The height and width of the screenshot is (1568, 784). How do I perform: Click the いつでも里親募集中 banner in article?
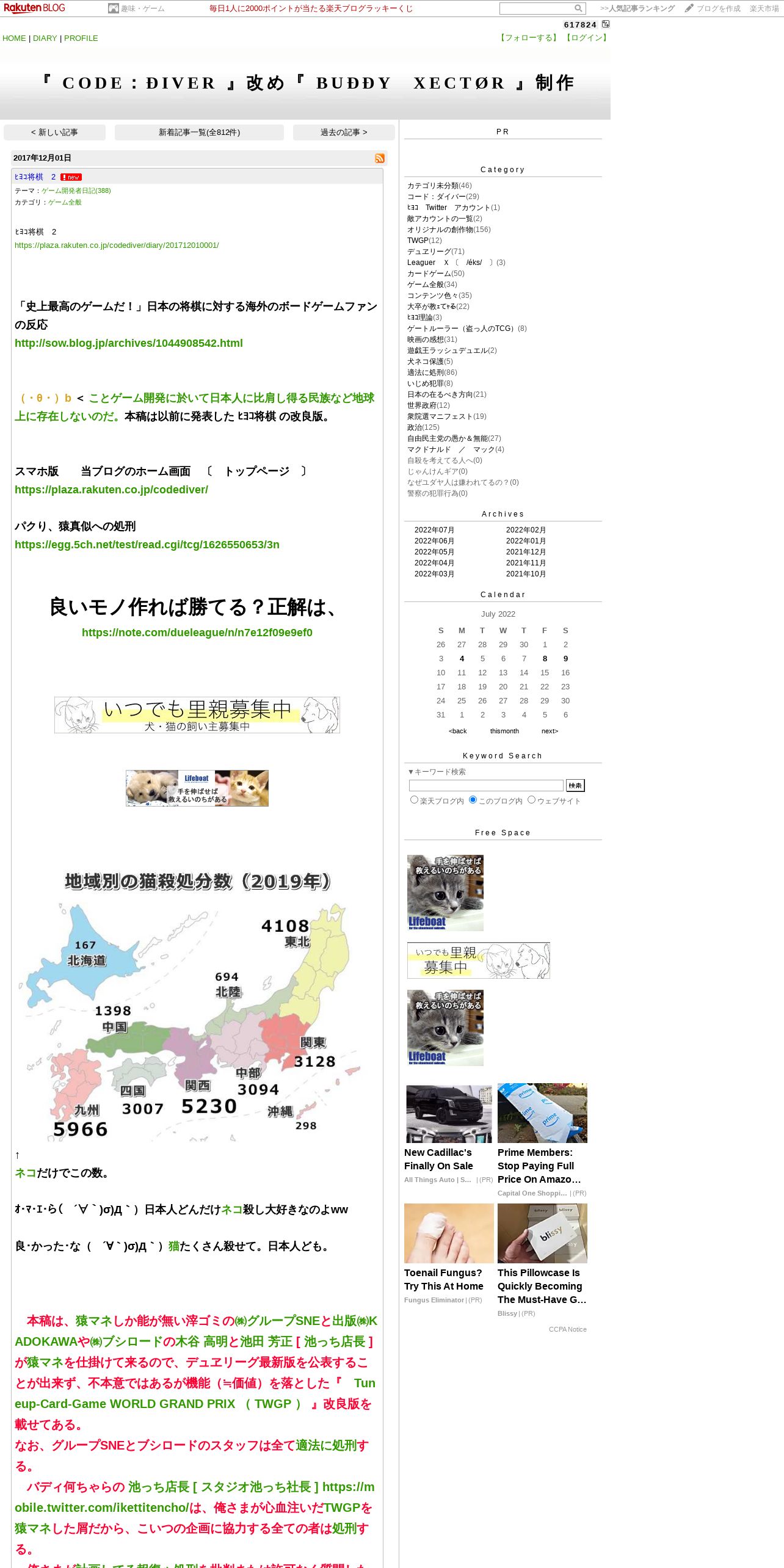tap(197, 715)
